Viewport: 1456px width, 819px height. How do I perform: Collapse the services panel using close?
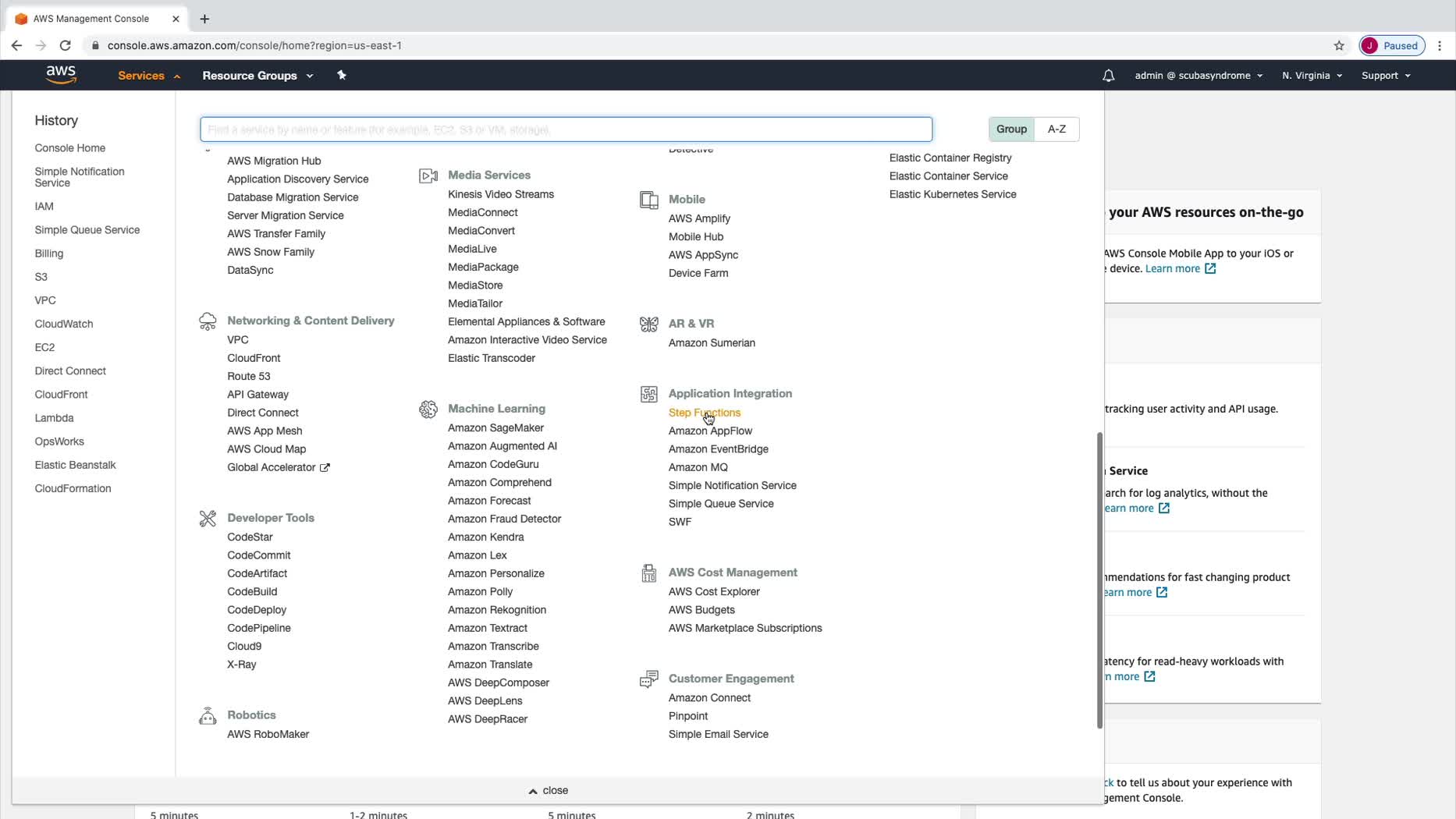click(549, 790)
